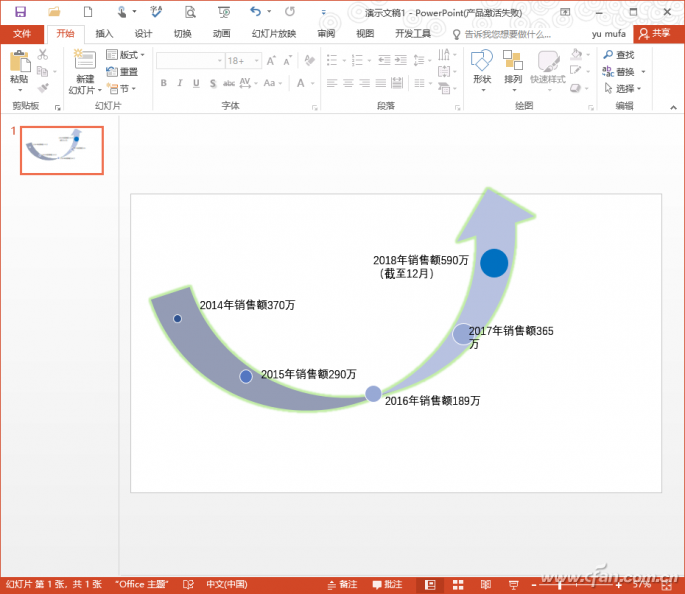Toggle Italic formatting

tap(180, 83)
